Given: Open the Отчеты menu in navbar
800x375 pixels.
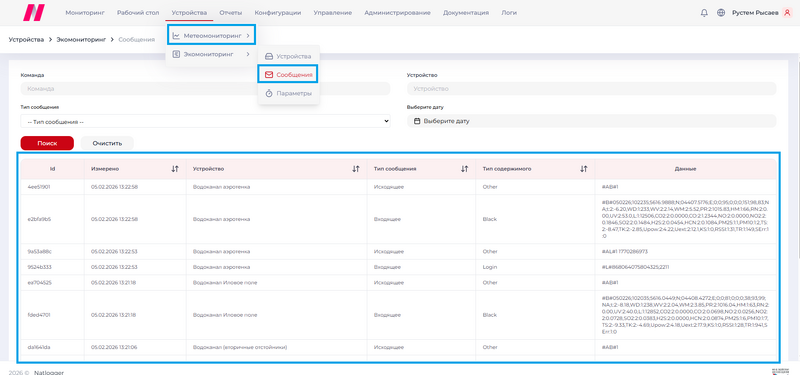Looking at the screenshot, I should 231,13.
